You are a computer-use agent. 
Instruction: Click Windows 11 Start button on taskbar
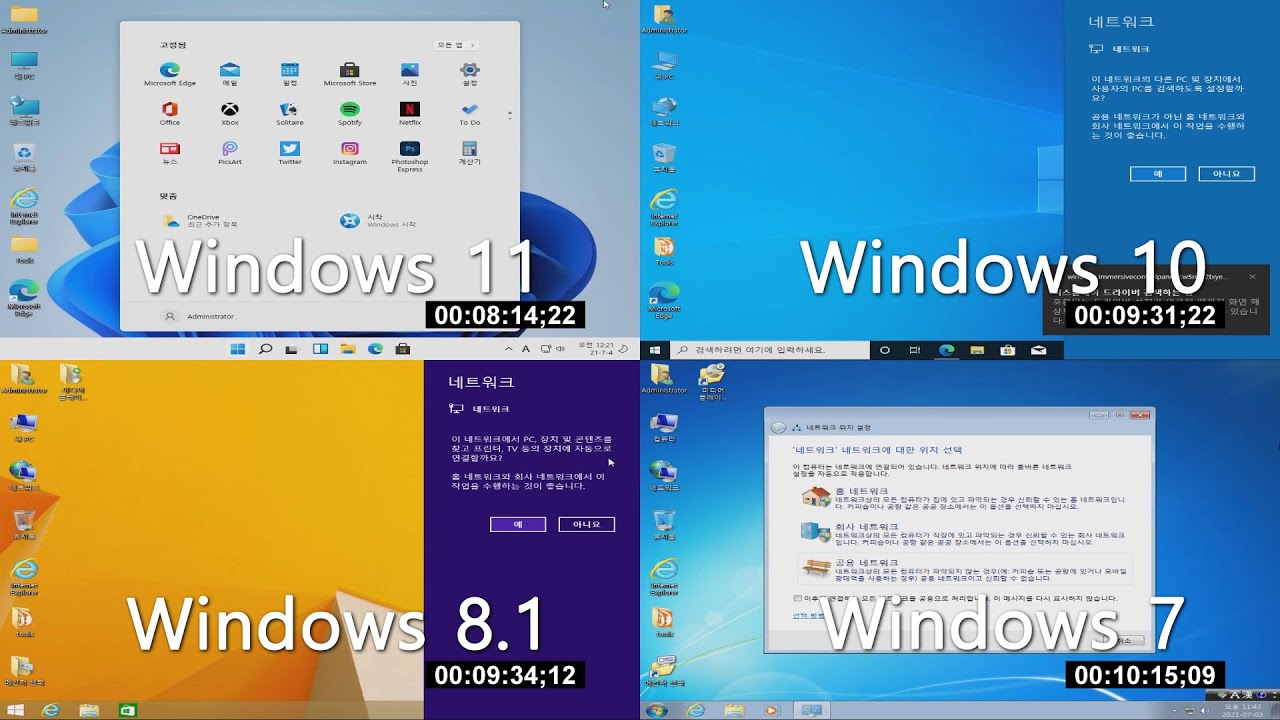[238, 349]
